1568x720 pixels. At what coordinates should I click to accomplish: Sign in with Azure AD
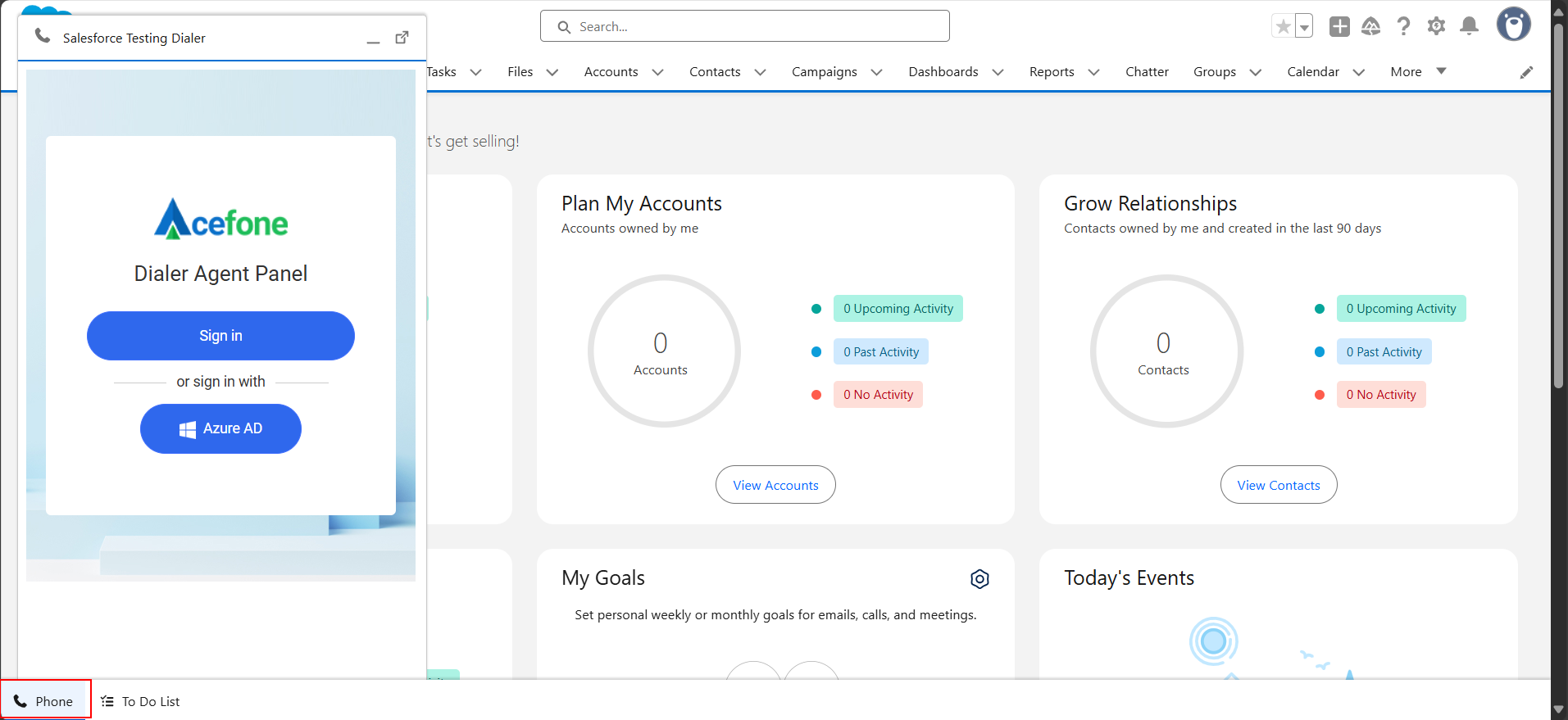[x=220, y=428]
